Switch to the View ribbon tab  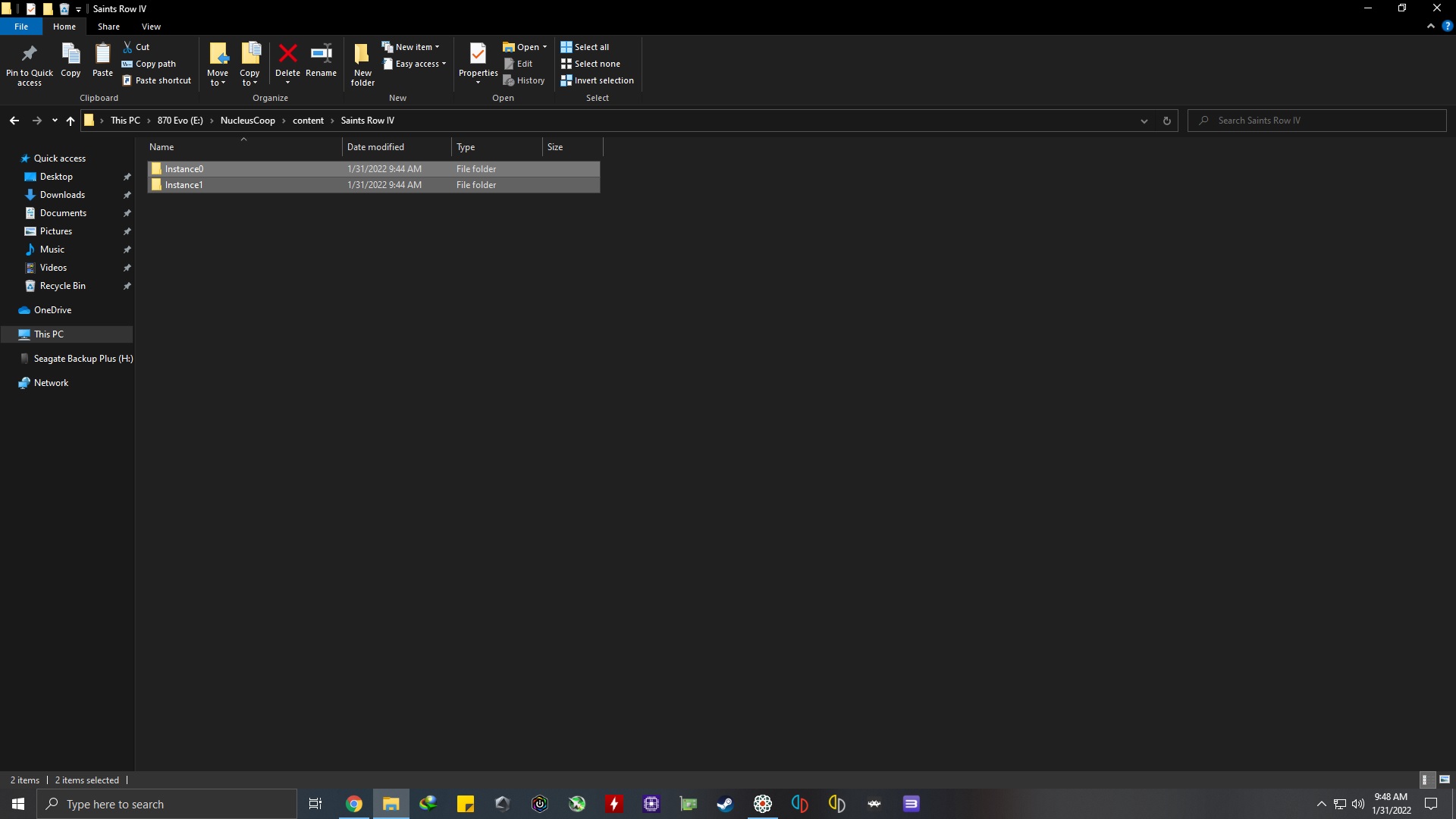tap(151, 27)
